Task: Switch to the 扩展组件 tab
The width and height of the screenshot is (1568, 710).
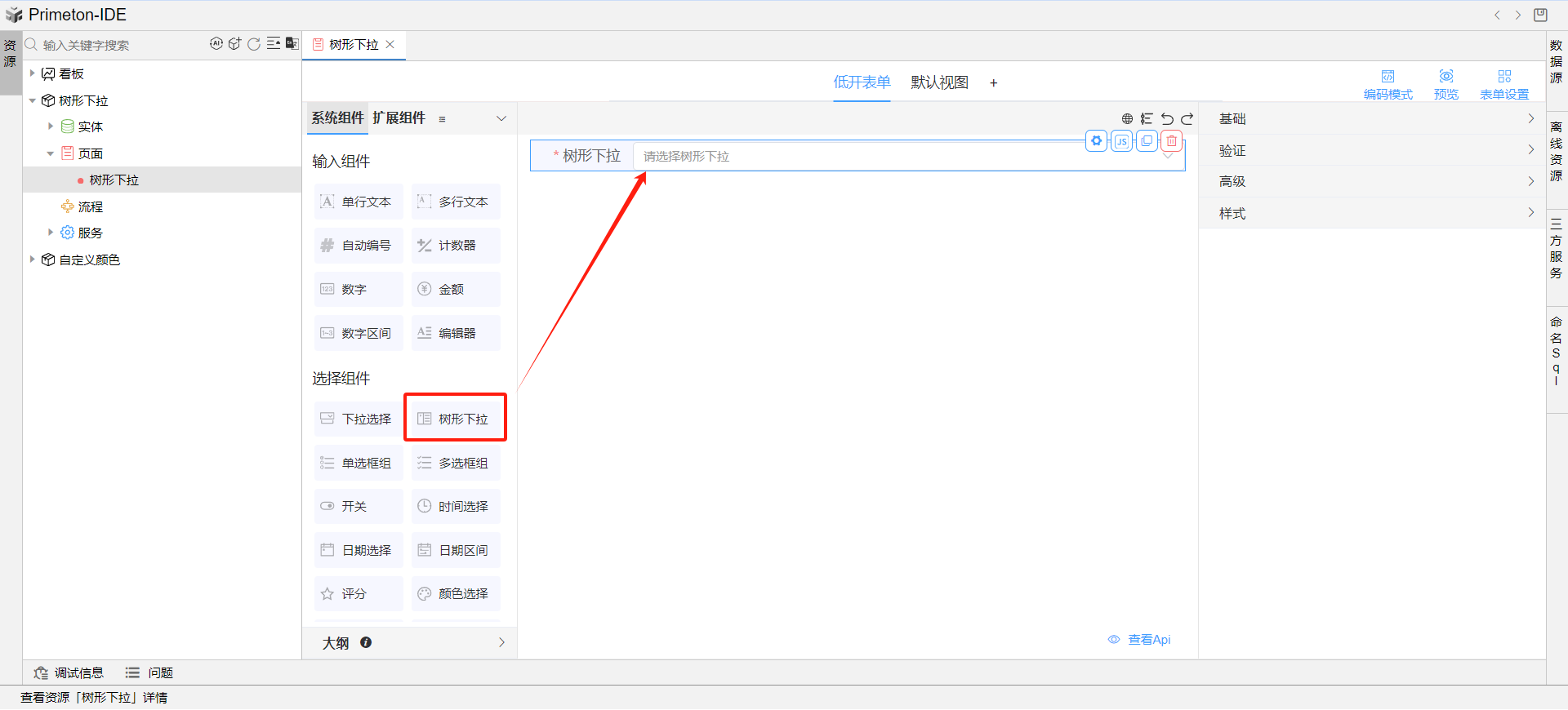Action: pyautogui.click(x=399, y=118)
